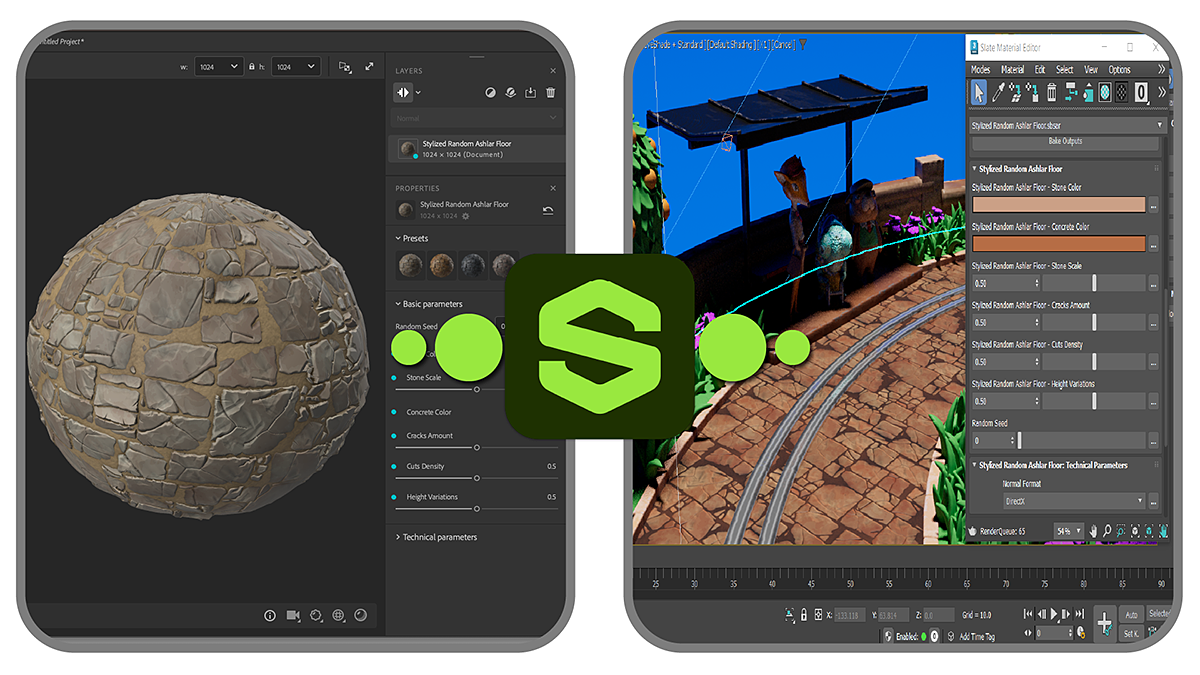Click the Concrete Color swatch in Slate editor
The image size is (1200, 675).
click(1059, 244)
